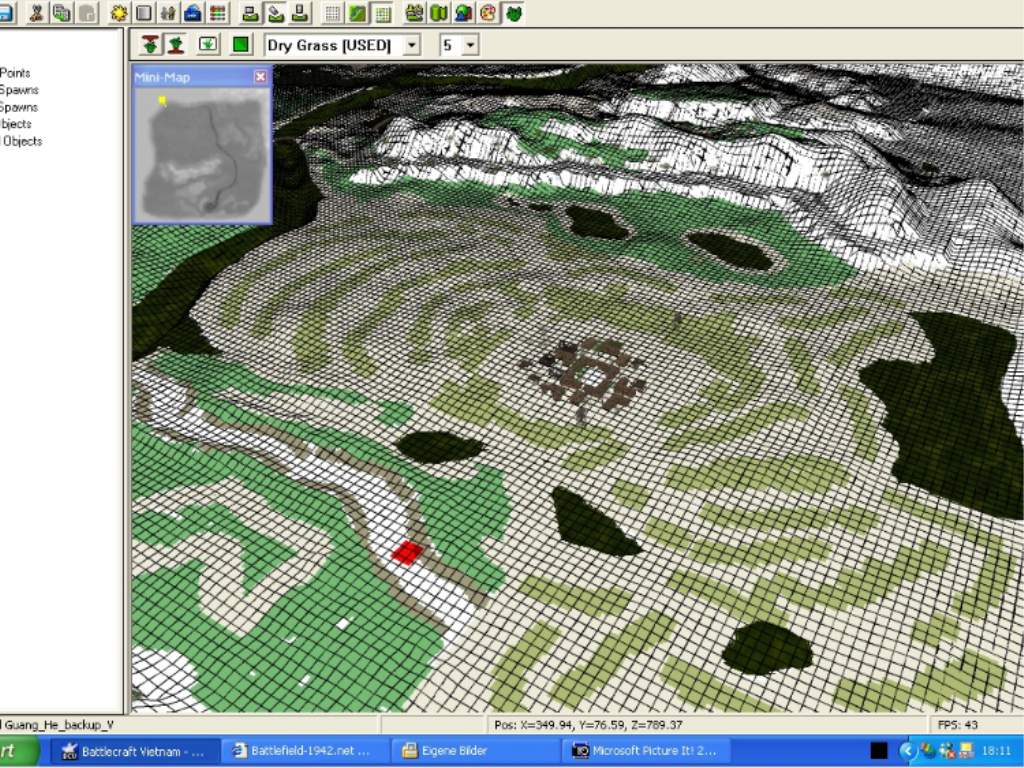Select the Points item in left panel
The height and width of the screenshot is (768, 1024).
[15, 73]
